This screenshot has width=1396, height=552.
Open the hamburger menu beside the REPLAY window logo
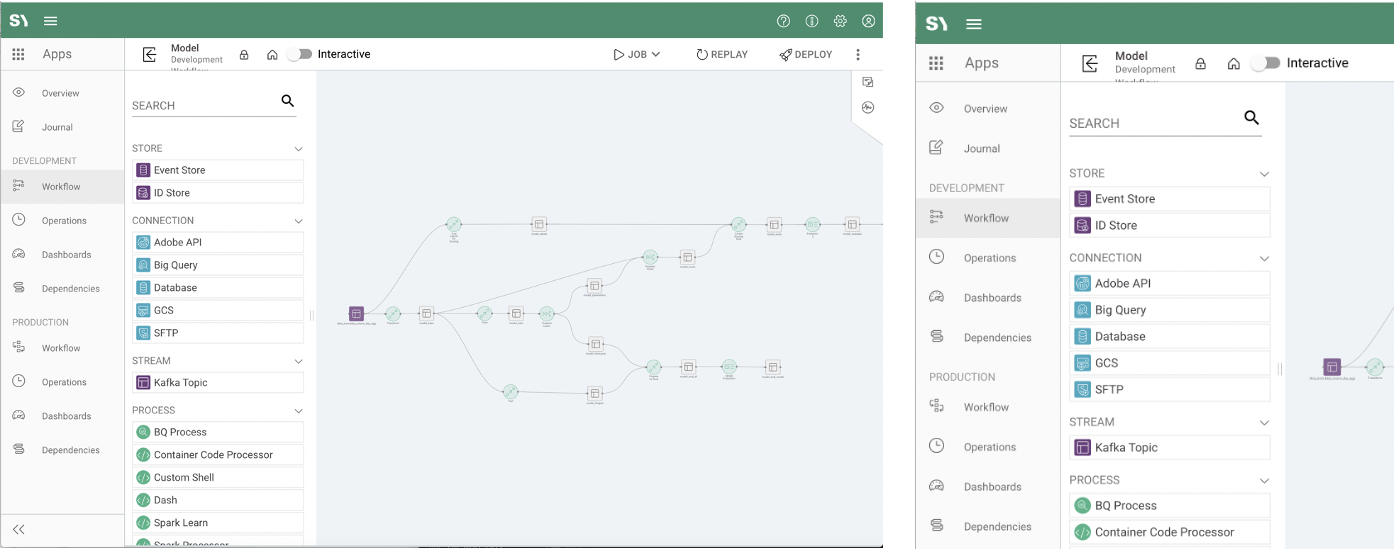coord(51,21)
